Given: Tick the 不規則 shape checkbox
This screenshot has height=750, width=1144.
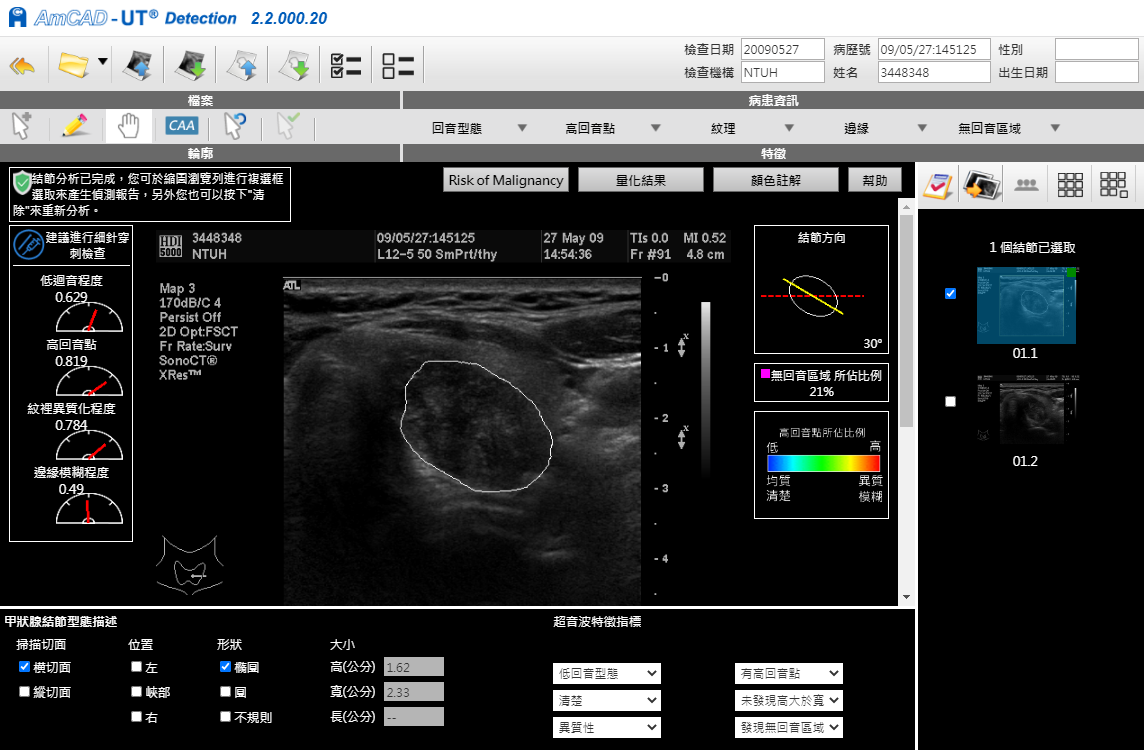Looking at the screenshot, I should point(226,717).
